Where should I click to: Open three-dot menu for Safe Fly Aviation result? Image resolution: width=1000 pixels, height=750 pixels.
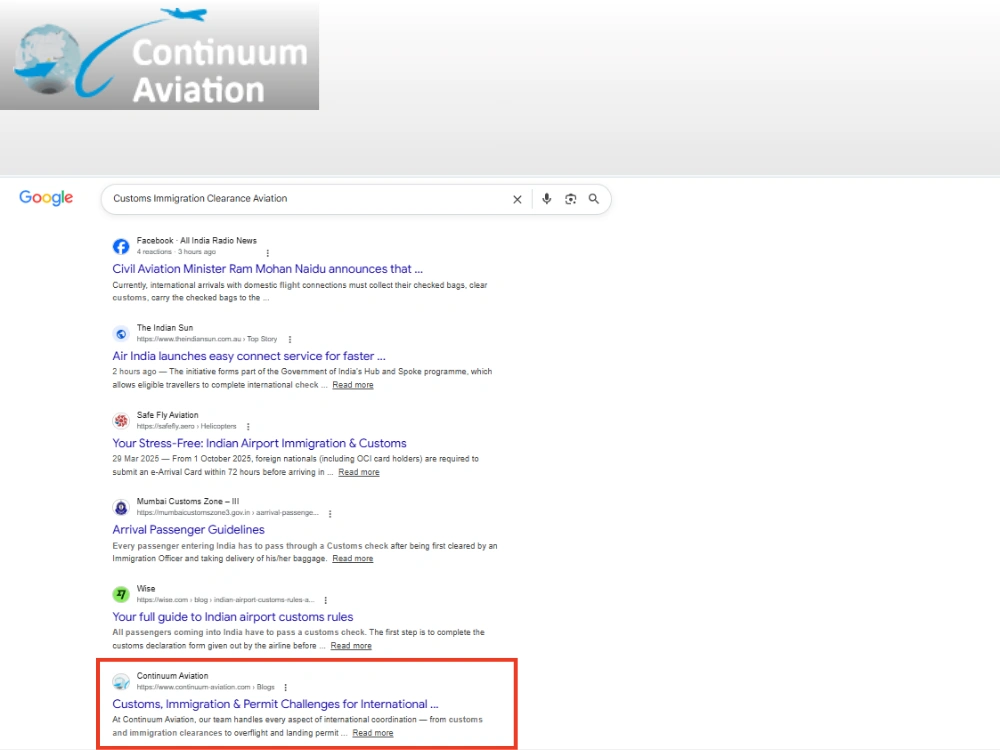pos(248,427)
